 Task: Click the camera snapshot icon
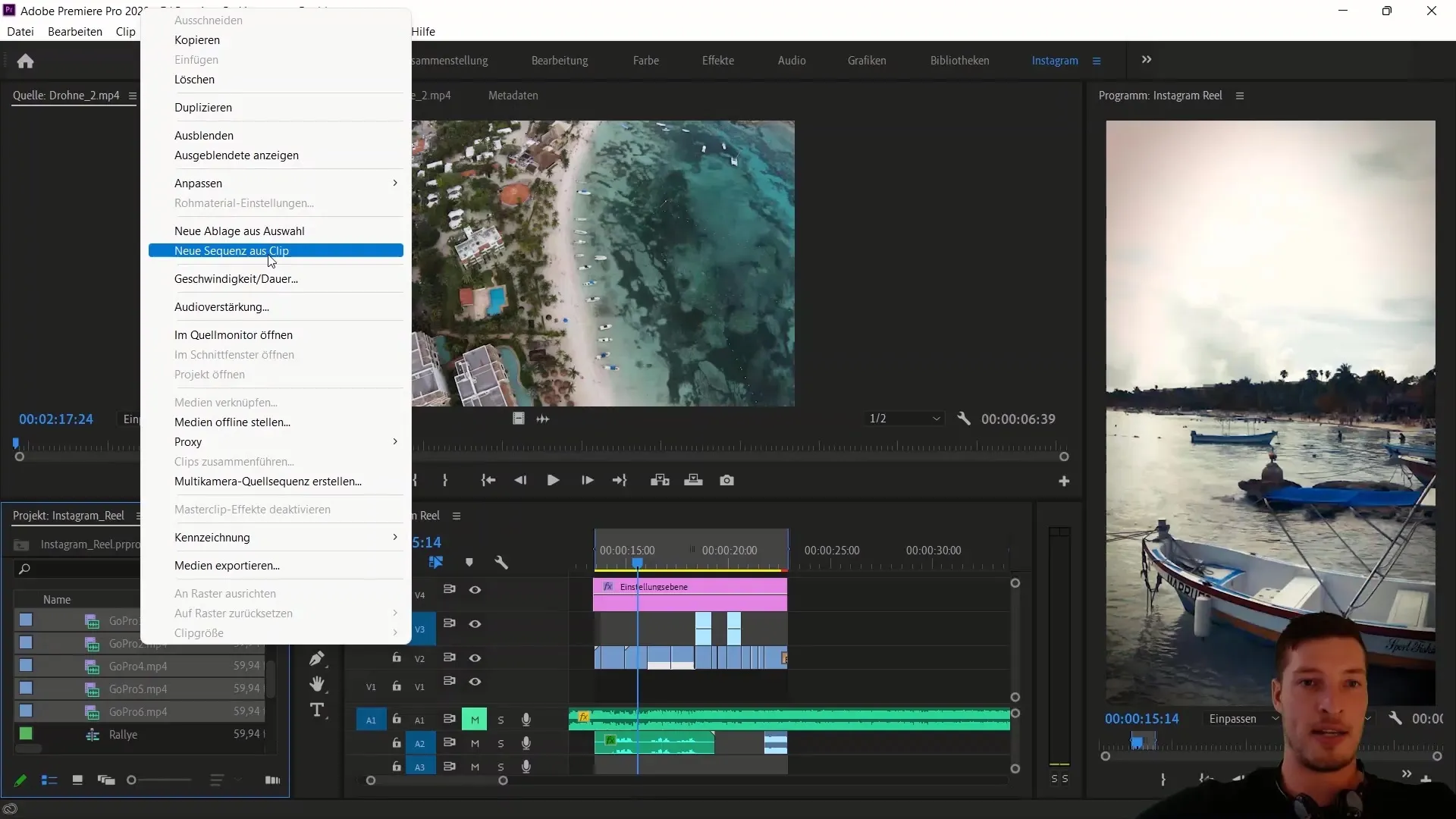click(x=727, y=480)
